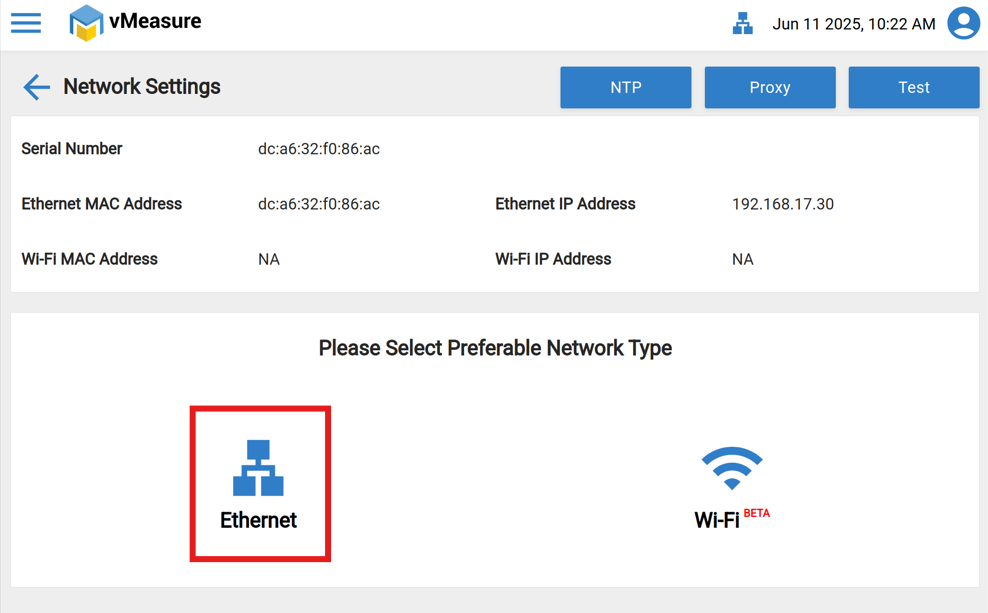988x613 pixels.
Task: Click the network status icon in header
Action: pos(742,24)
